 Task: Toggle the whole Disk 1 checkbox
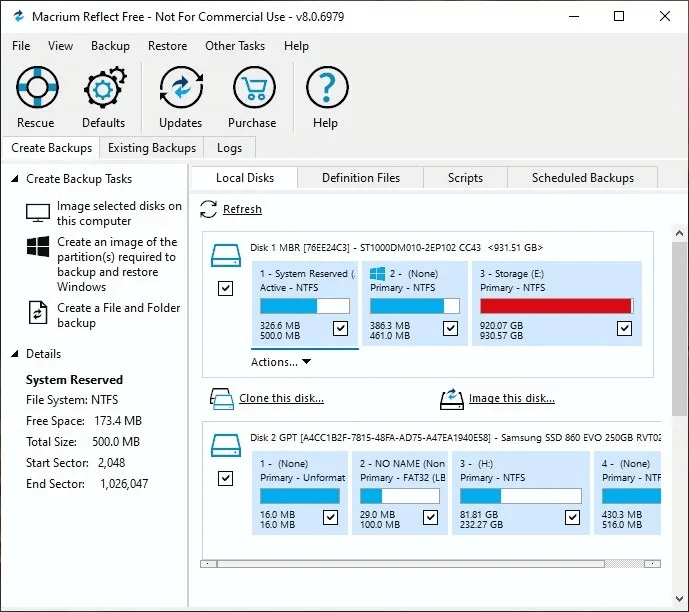pyautogui.click(x=225, y=289)
